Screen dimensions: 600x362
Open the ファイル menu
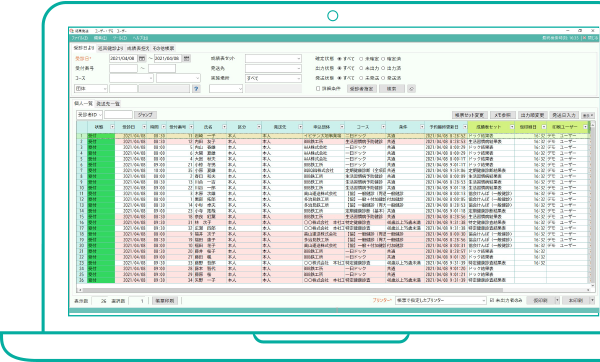point(80,38)
